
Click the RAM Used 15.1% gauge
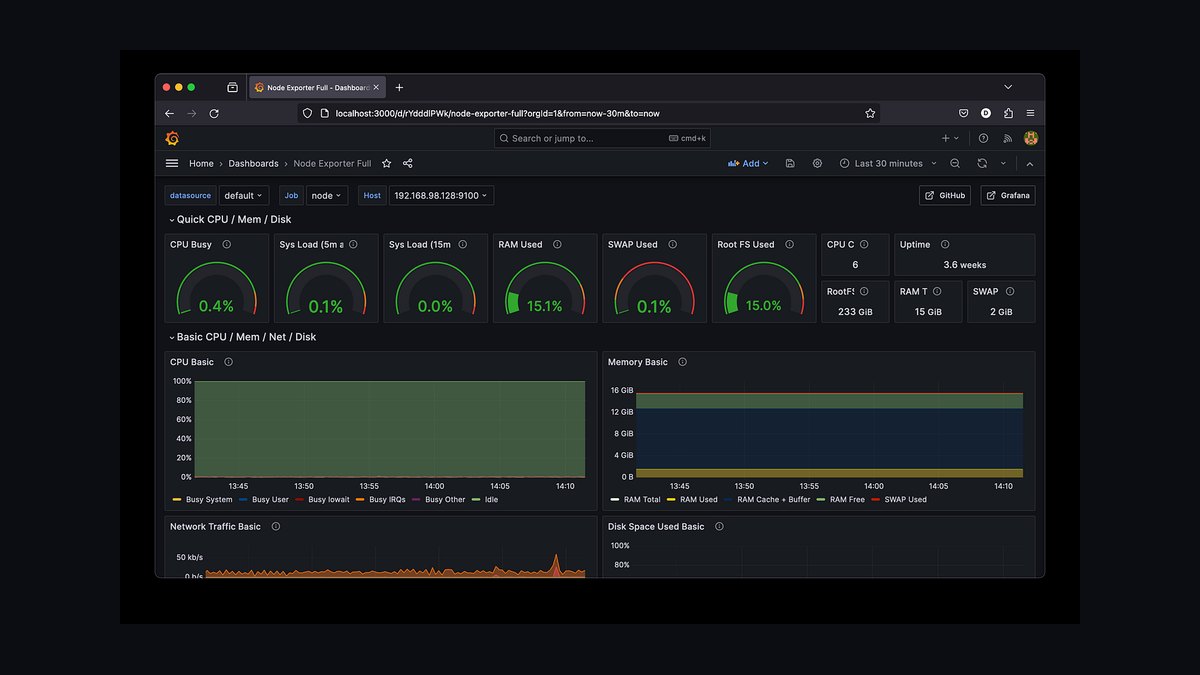545,289
